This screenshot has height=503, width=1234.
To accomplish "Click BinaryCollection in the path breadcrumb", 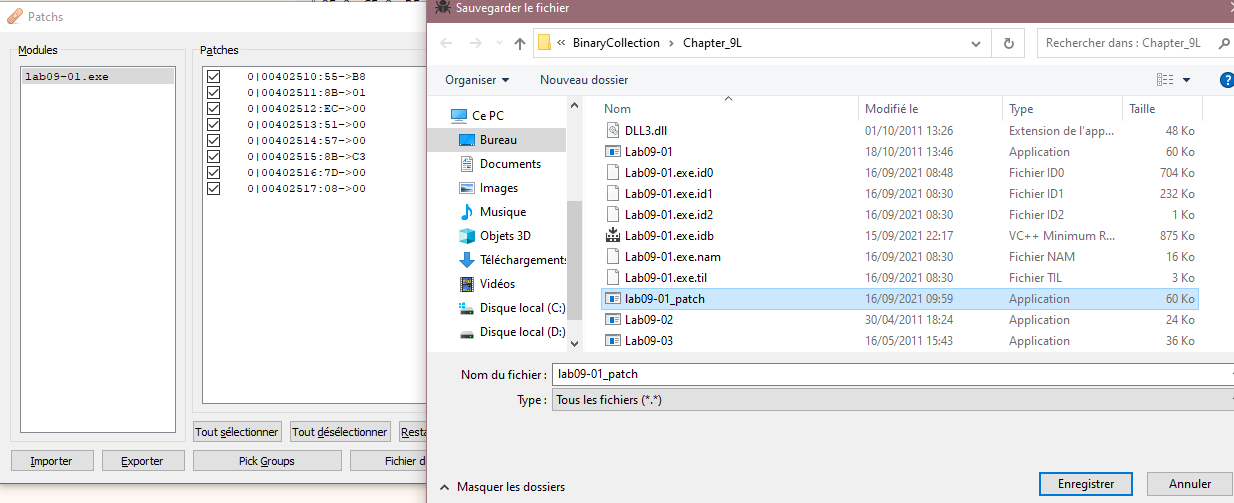I will (616, 43).
